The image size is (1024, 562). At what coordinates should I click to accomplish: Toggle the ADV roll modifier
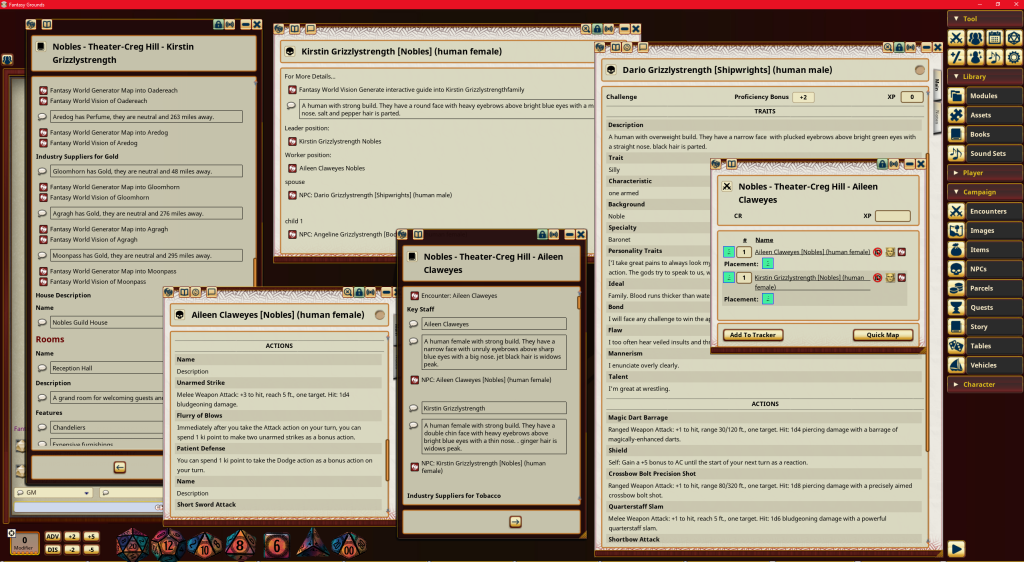tap(53, 537)
